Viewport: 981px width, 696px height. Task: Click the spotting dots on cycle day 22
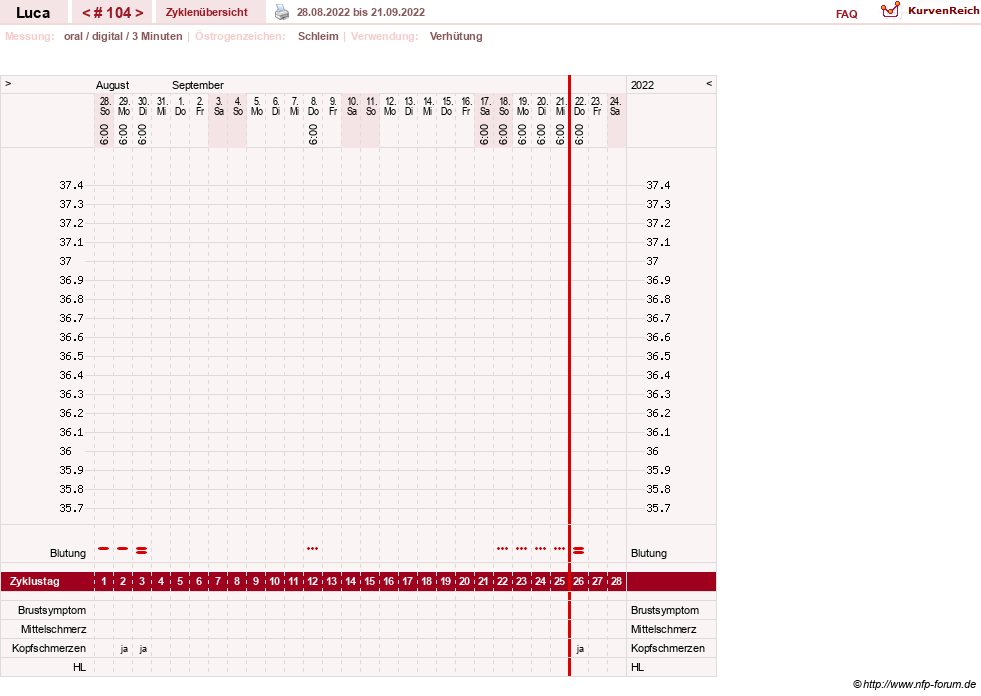[x=502, y=548]
